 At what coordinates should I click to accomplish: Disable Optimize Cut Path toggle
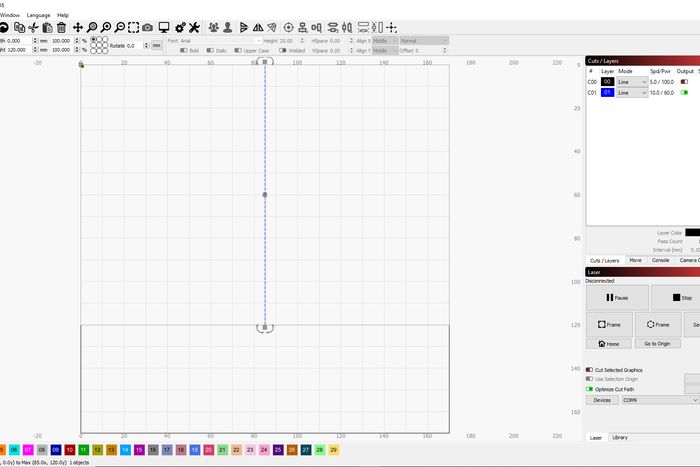click(590, 389)
